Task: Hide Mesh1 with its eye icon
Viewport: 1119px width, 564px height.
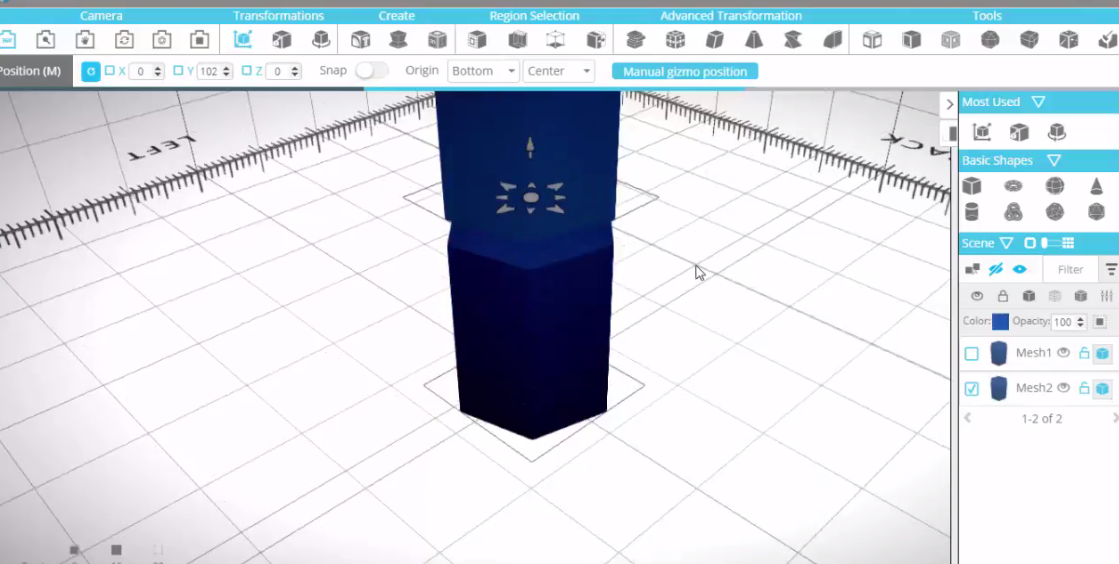Action: click(x=1063, y=353)
